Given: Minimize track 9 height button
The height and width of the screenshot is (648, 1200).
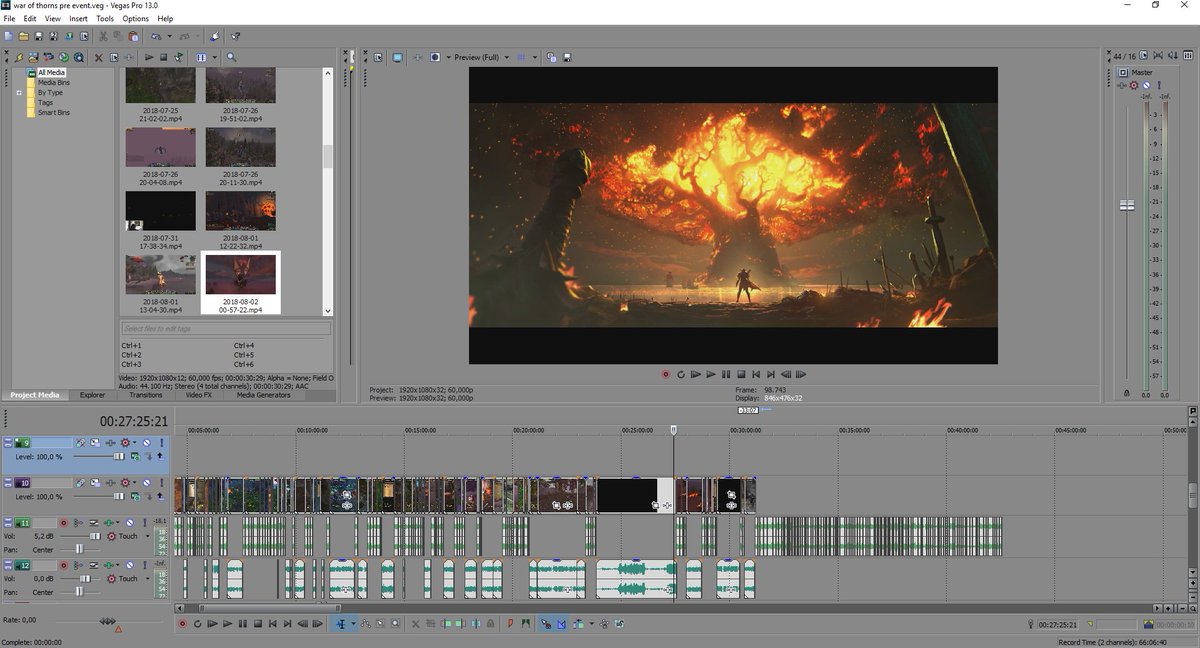Looking at the screenshot, I should [x=8, y=442].
